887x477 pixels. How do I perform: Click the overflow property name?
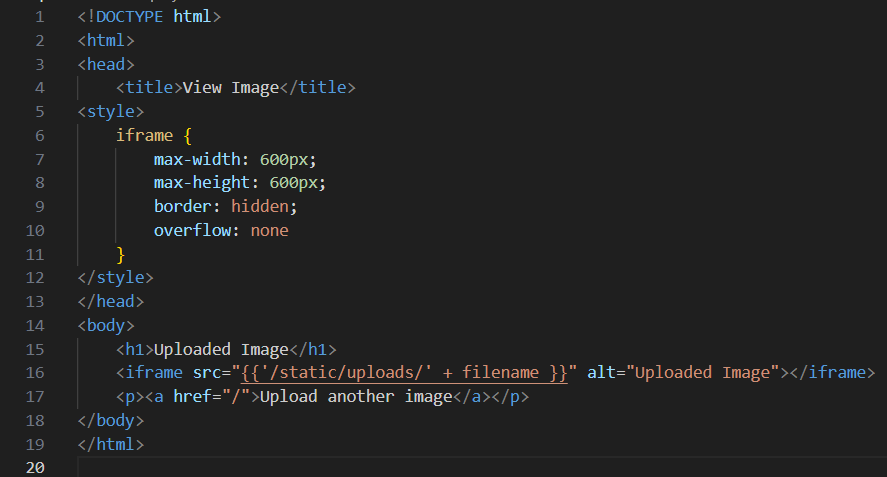[192, 231]
